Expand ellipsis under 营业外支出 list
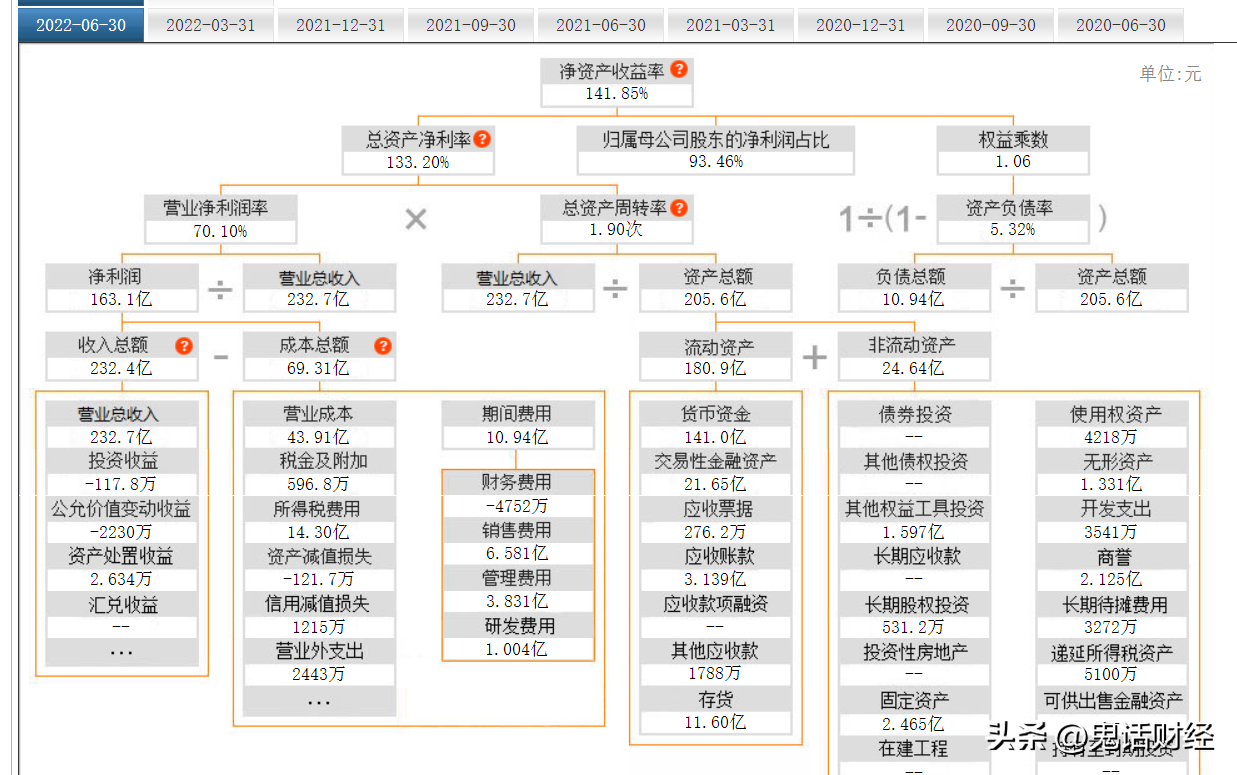The height and width of the screenshot is (775, 1237). pyautogui.click(x=319, y=701)
